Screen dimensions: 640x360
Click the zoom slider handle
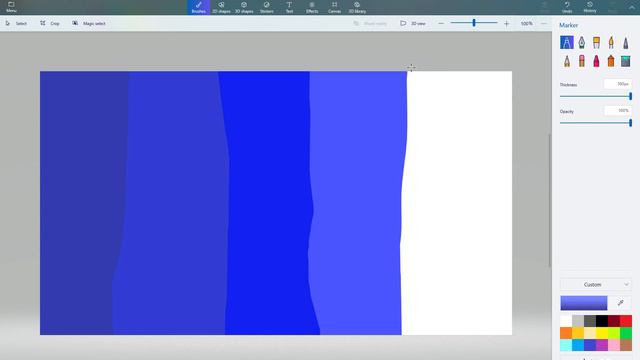474,23
